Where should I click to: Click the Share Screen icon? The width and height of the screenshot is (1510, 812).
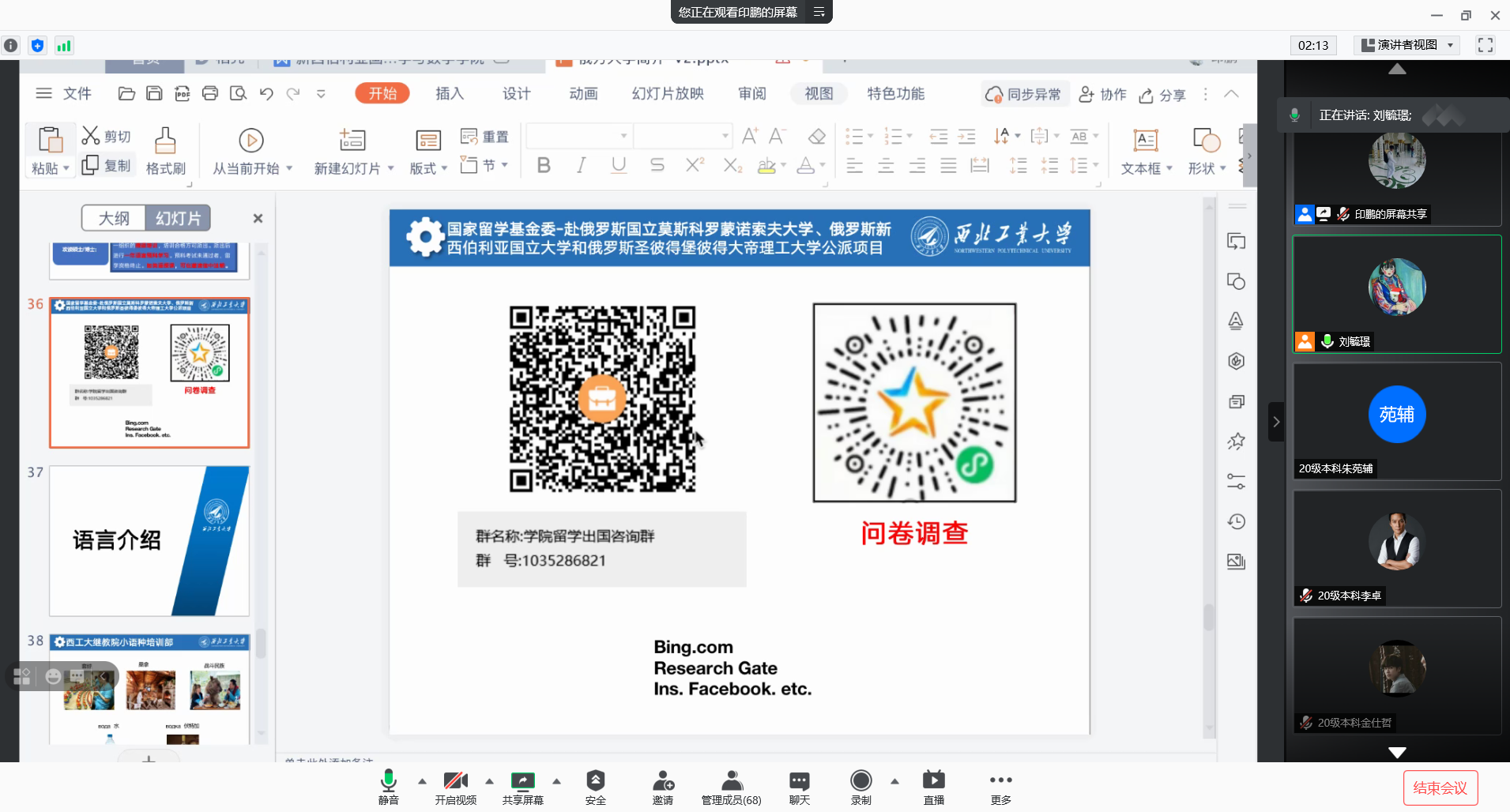[522, 781]
